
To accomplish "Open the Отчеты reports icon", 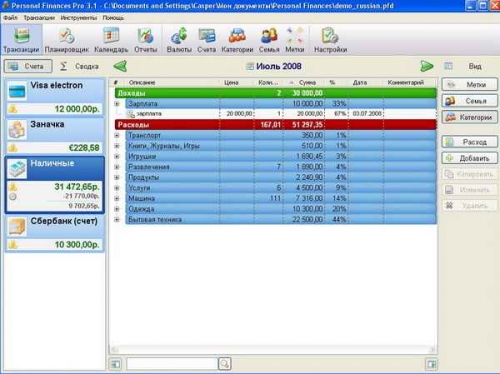I will (x=145, y=40).
